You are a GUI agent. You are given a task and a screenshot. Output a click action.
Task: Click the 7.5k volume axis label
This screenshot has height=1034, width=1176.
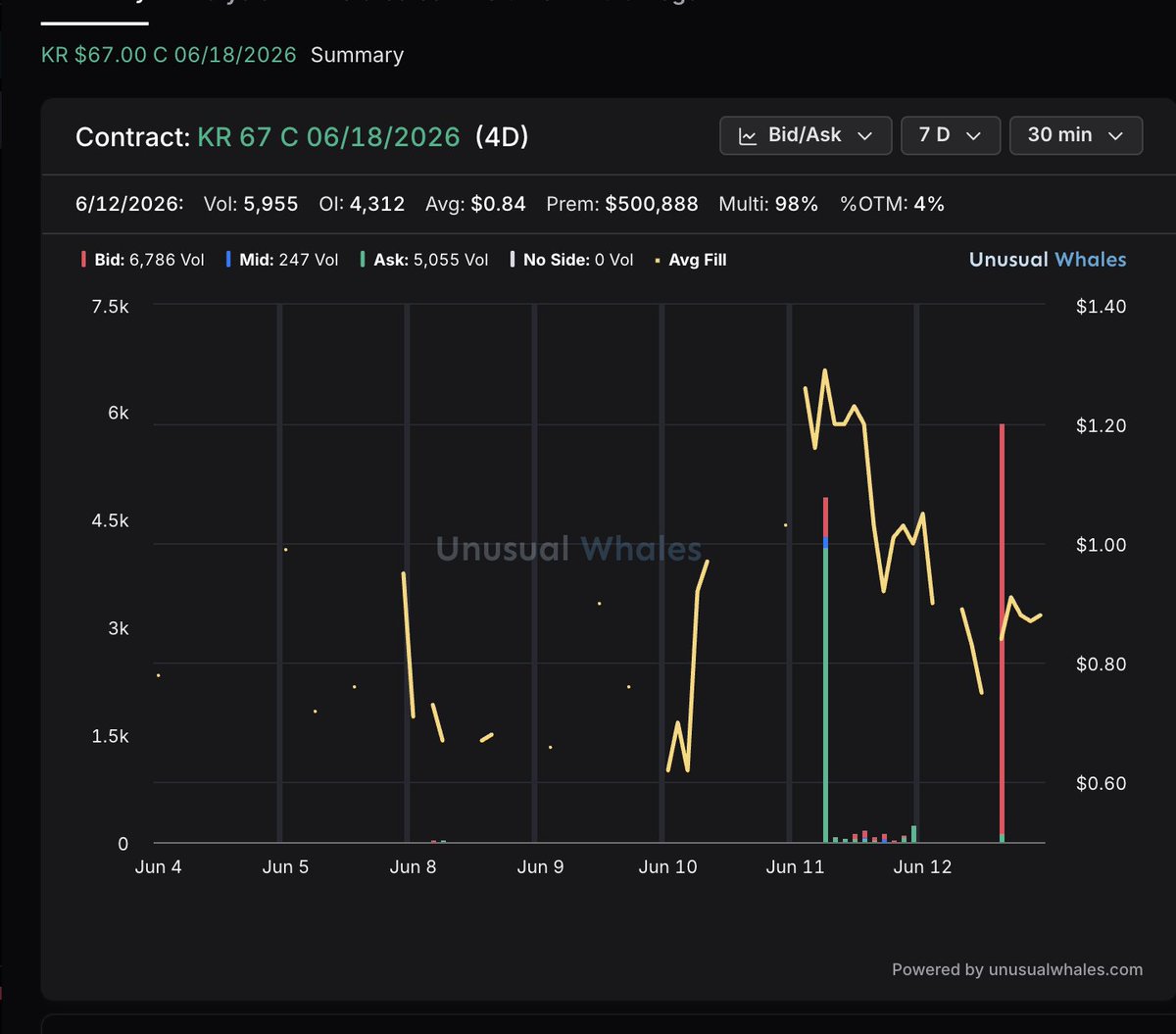[x=110, y=307]
